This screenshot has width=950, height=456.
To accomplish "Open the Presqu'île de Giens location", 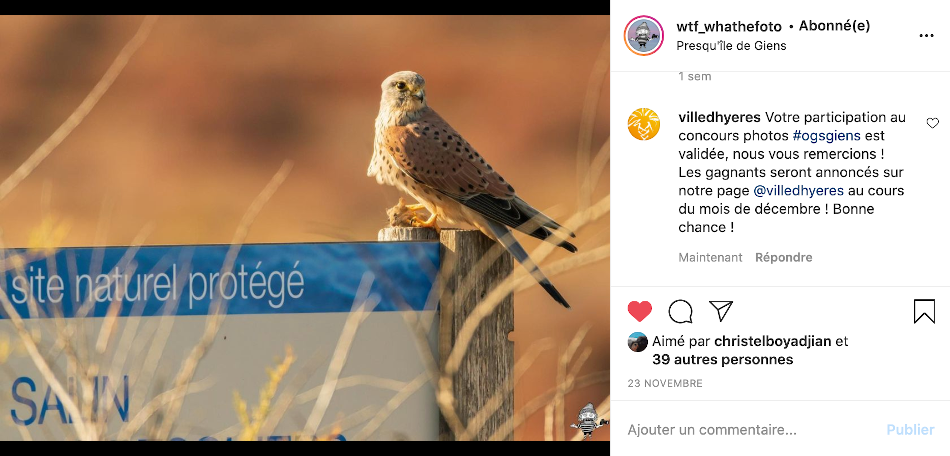I will (731, 45).
